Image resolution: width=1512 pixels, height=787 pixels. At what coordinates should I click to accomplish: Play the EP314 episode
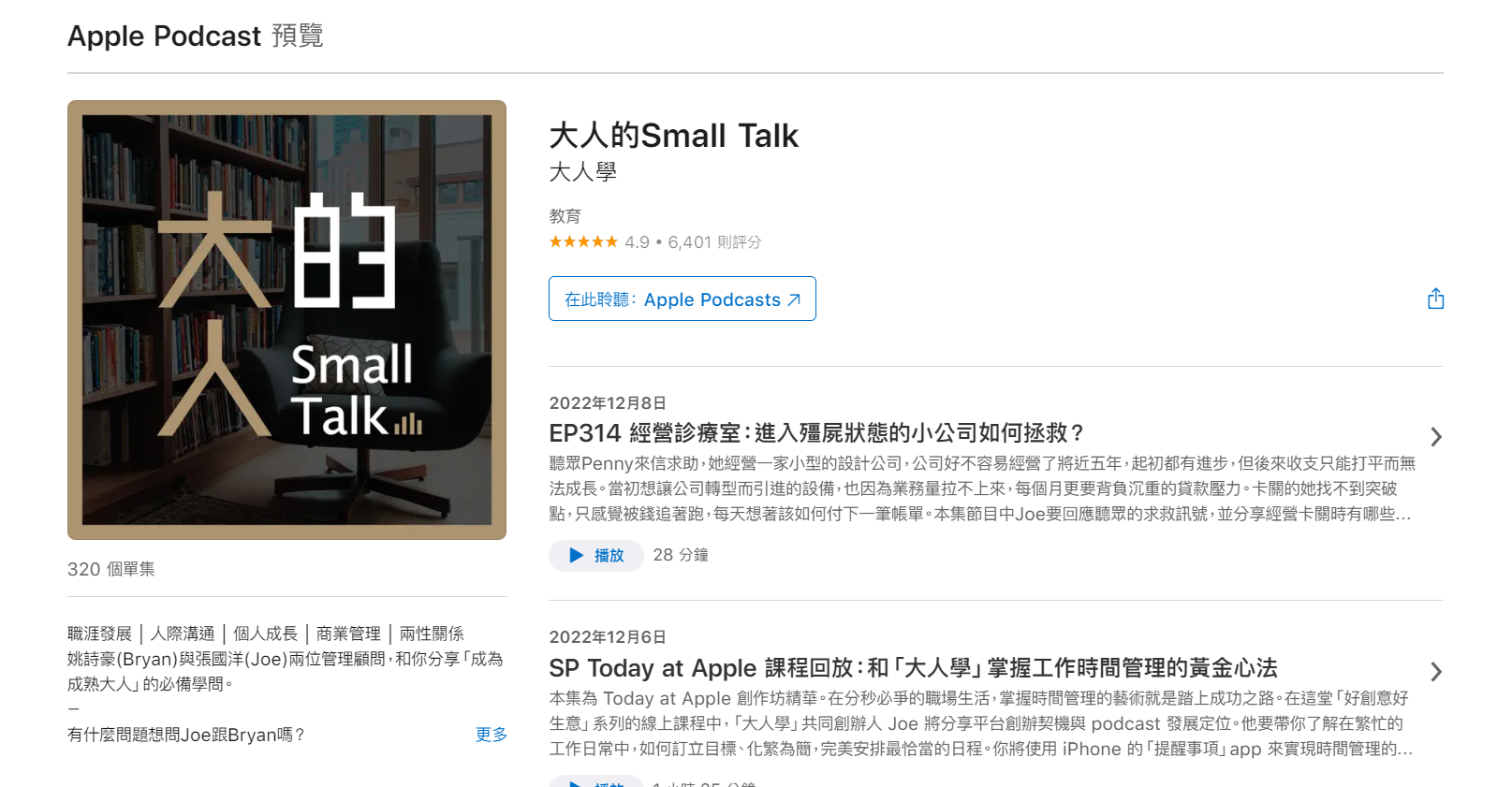tap(596, 555)
